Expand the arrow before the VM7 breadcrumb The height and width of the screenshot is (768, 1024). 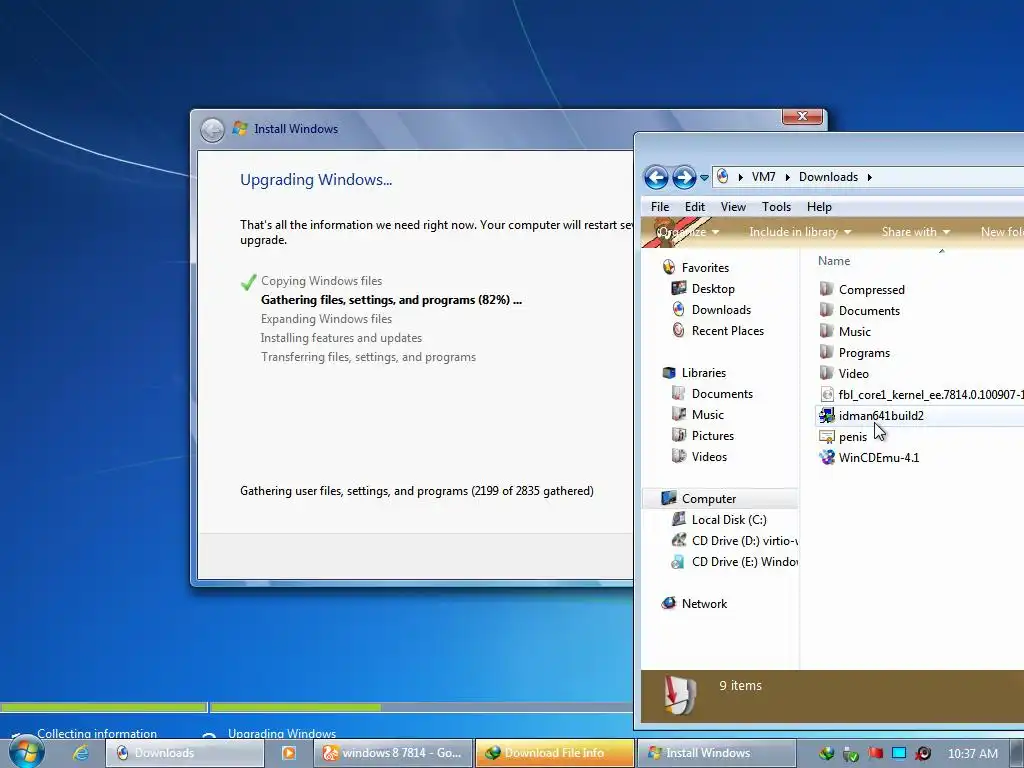[741, 178]
